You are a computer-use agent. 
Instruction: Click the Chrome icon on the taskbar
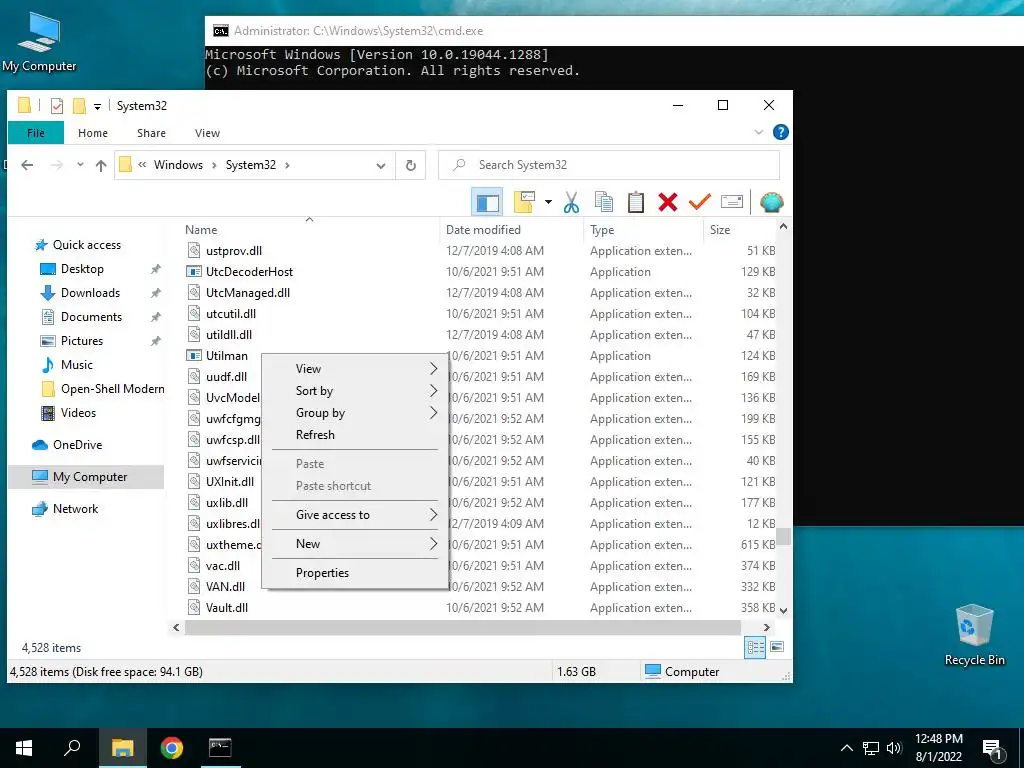click(x=172, y=748)
